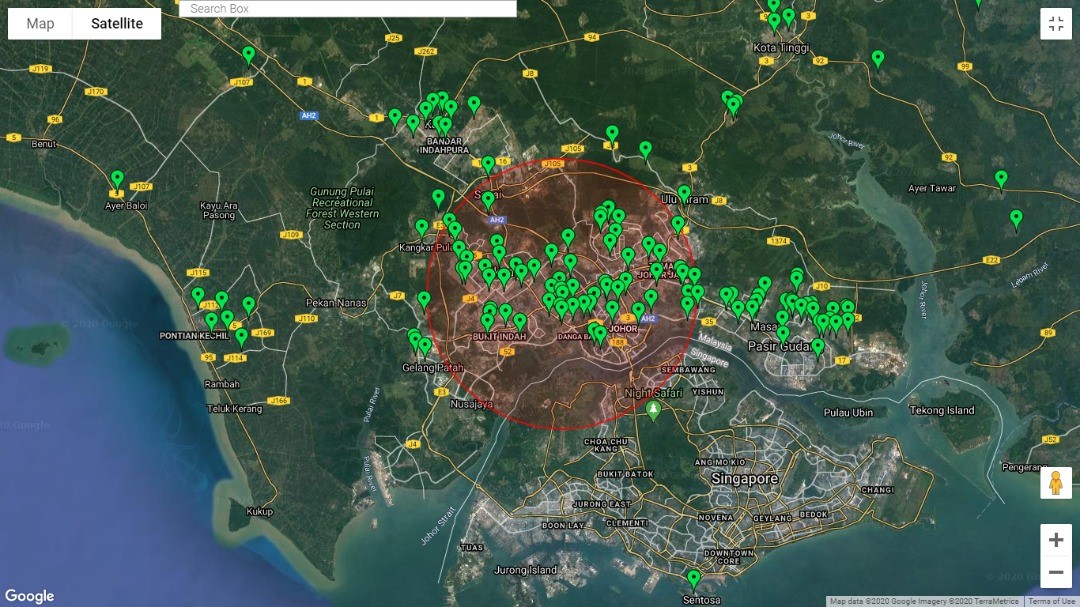Select the green marker on Ulu Tiram label
The height and width of the screenshot is (607, 1080).
(684, 192)
